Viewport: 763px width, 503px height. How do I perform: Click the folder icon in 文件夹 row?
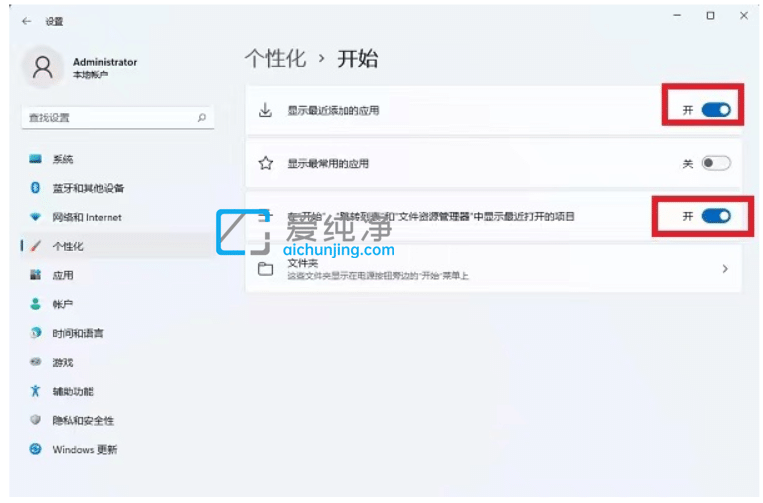(x=265, y=269)
